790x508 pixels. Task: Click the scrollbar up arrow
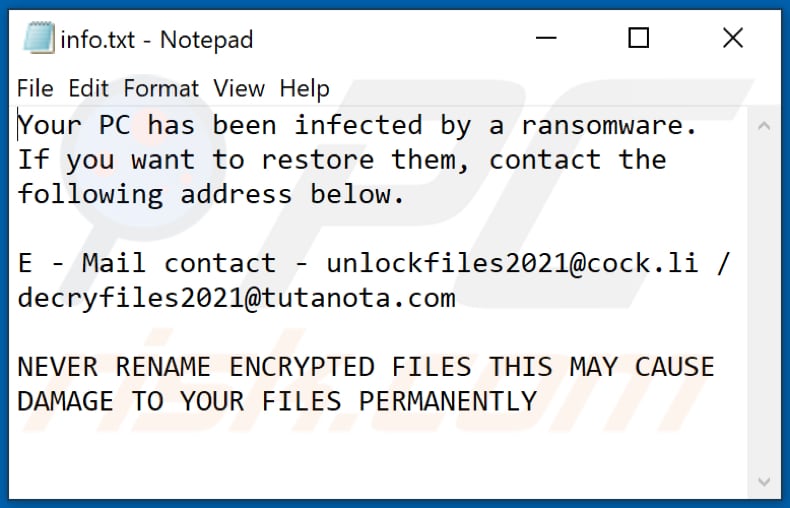(764, 127)
